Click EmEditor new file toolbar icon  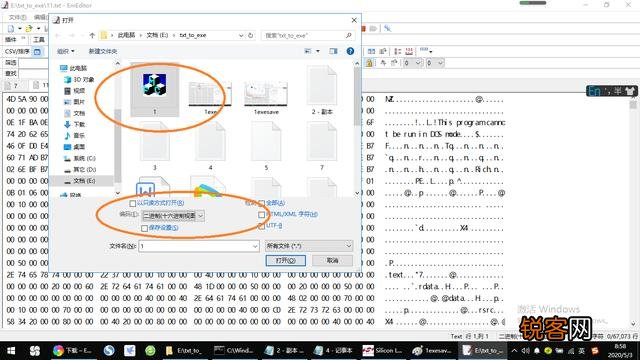click(x=11, y=29)
